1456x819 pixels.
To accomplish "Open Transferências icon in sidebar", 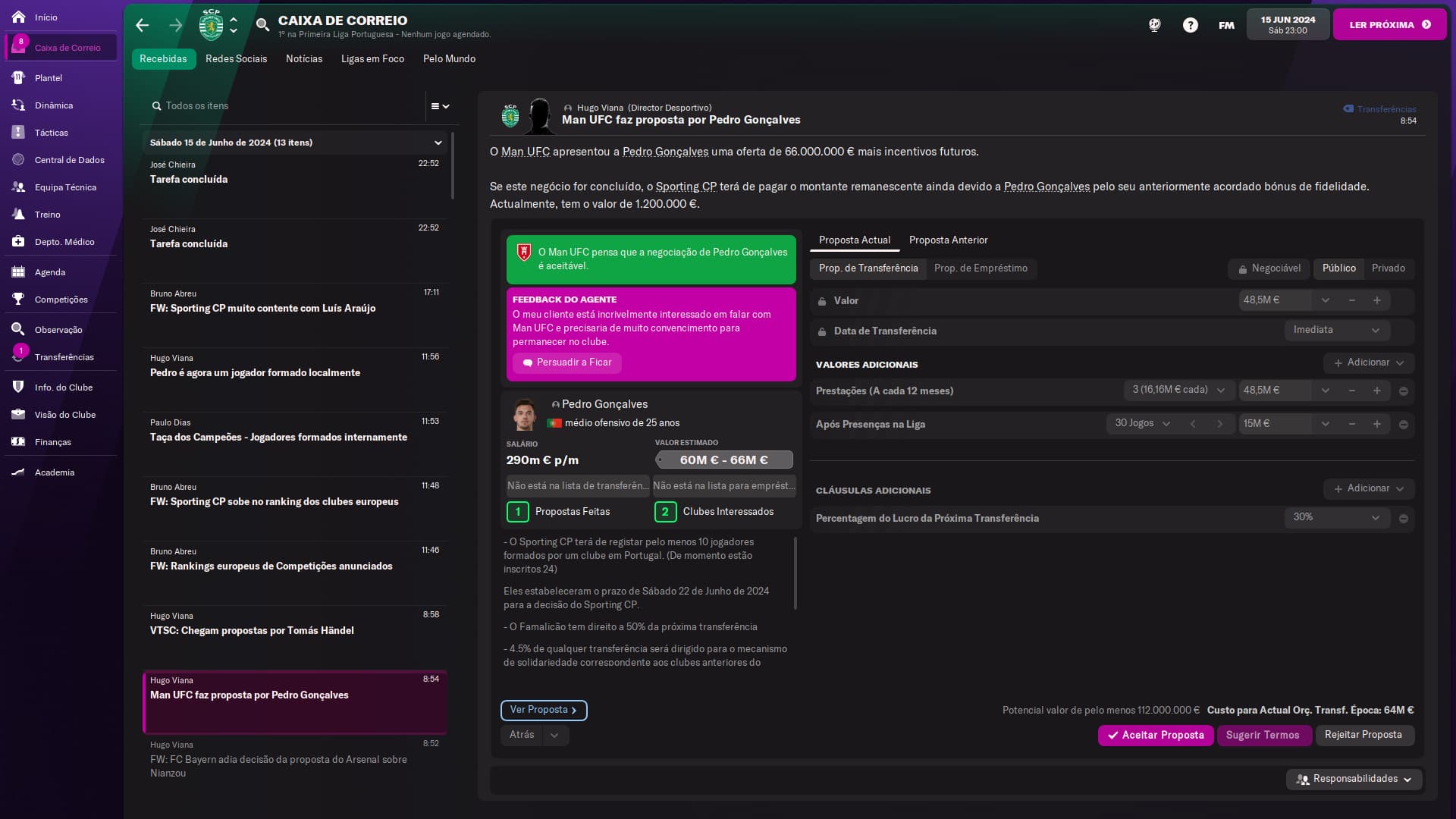I will [18, 356].
